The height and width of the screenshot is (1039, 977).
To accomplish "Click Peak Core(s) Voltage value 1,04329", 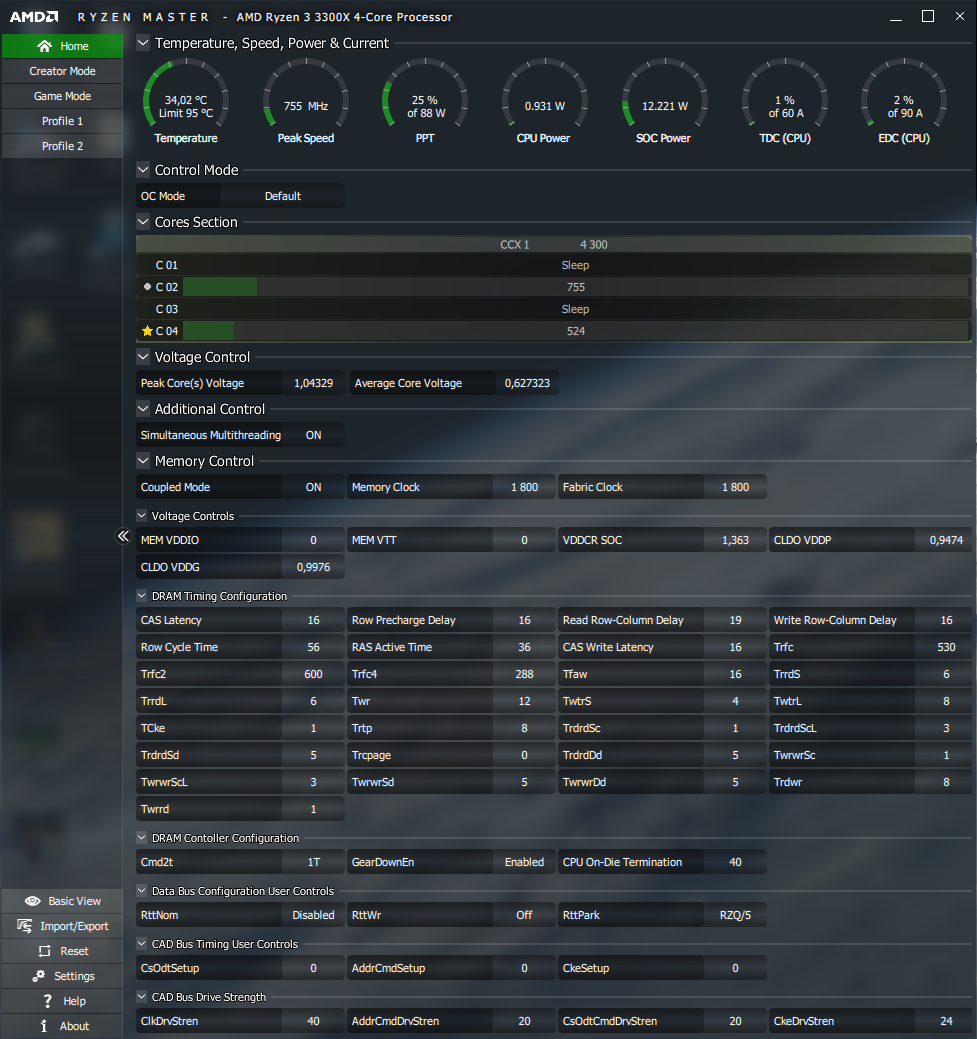I will coord(314,383).
